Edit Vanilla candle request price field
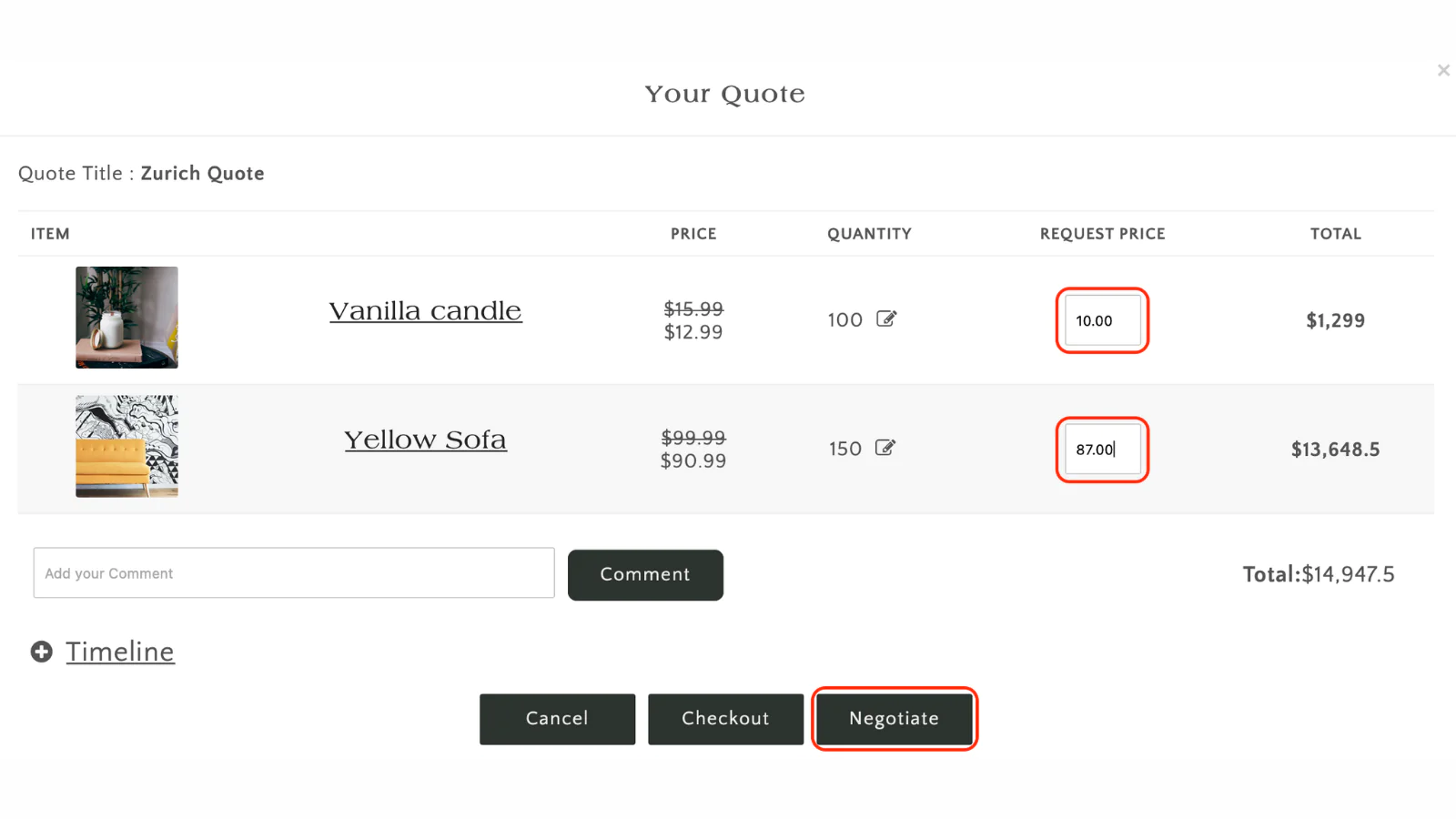Screen dimensions: 1456x819 click(x=1103, y=320)
